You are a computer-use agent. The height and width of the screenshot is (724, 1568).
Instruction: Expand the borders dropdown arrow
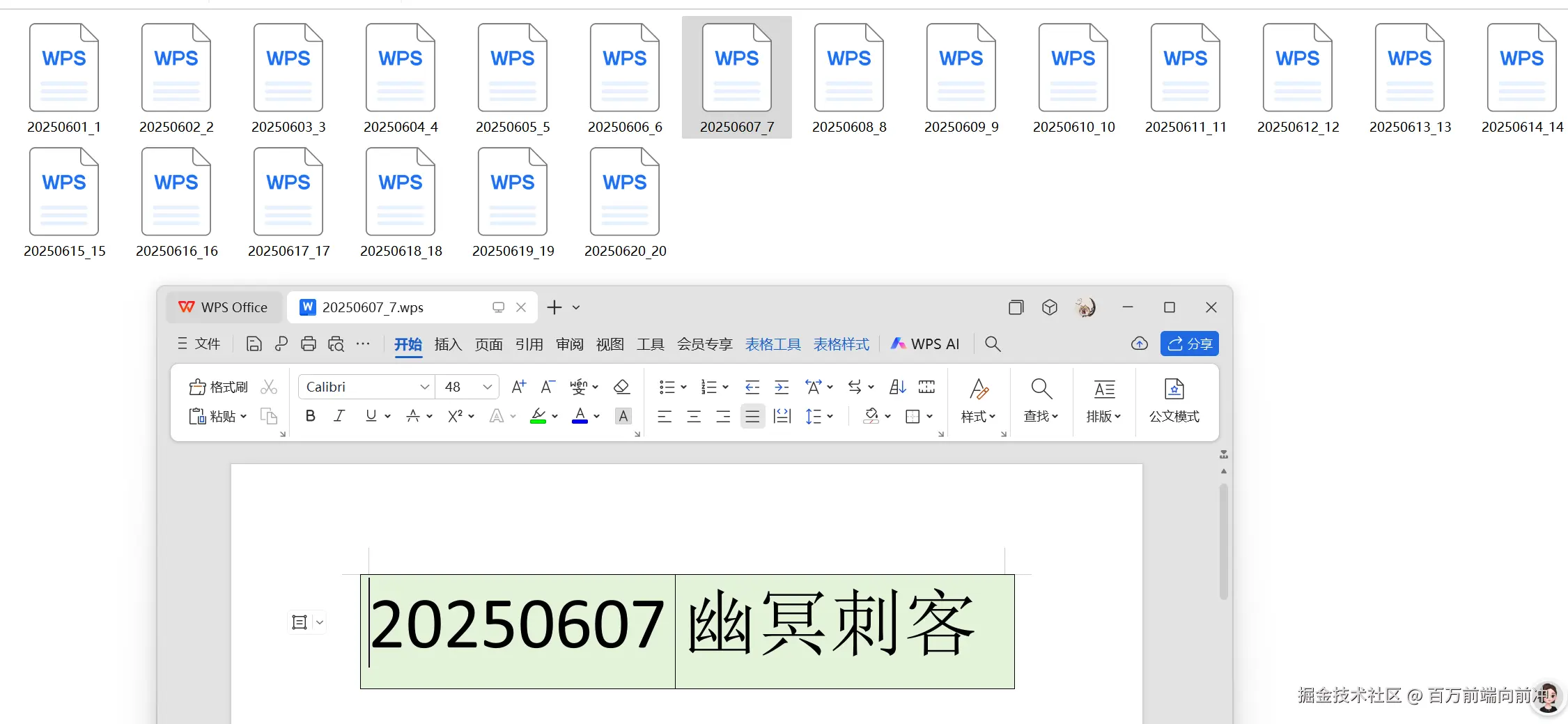pos(929,417)
